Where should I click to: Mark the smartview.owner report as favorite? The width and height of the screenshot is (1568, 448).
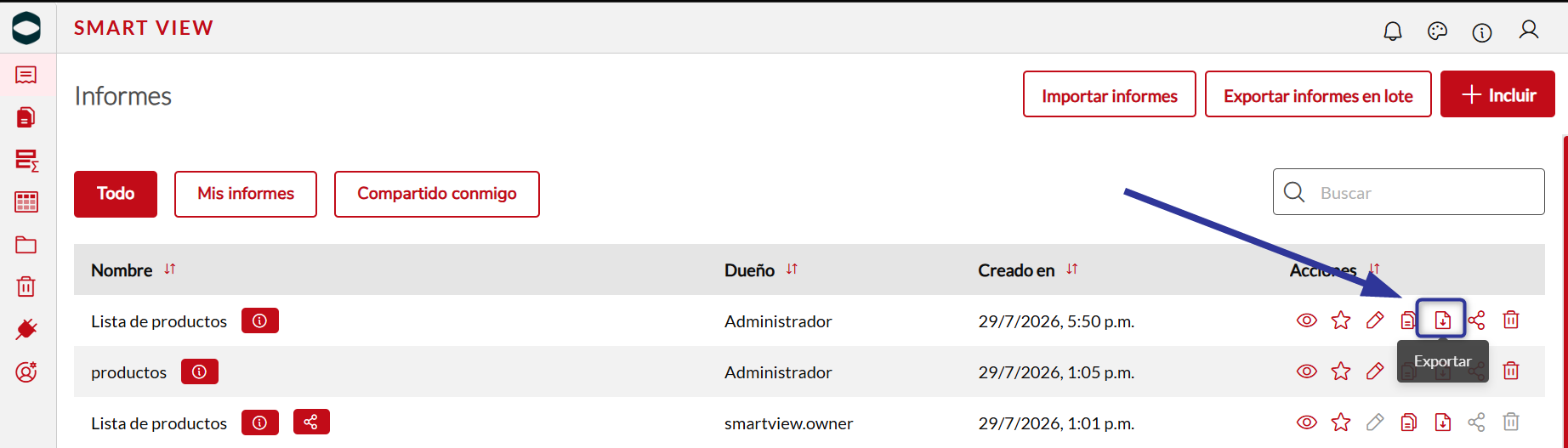click(x=1341, y=422)
